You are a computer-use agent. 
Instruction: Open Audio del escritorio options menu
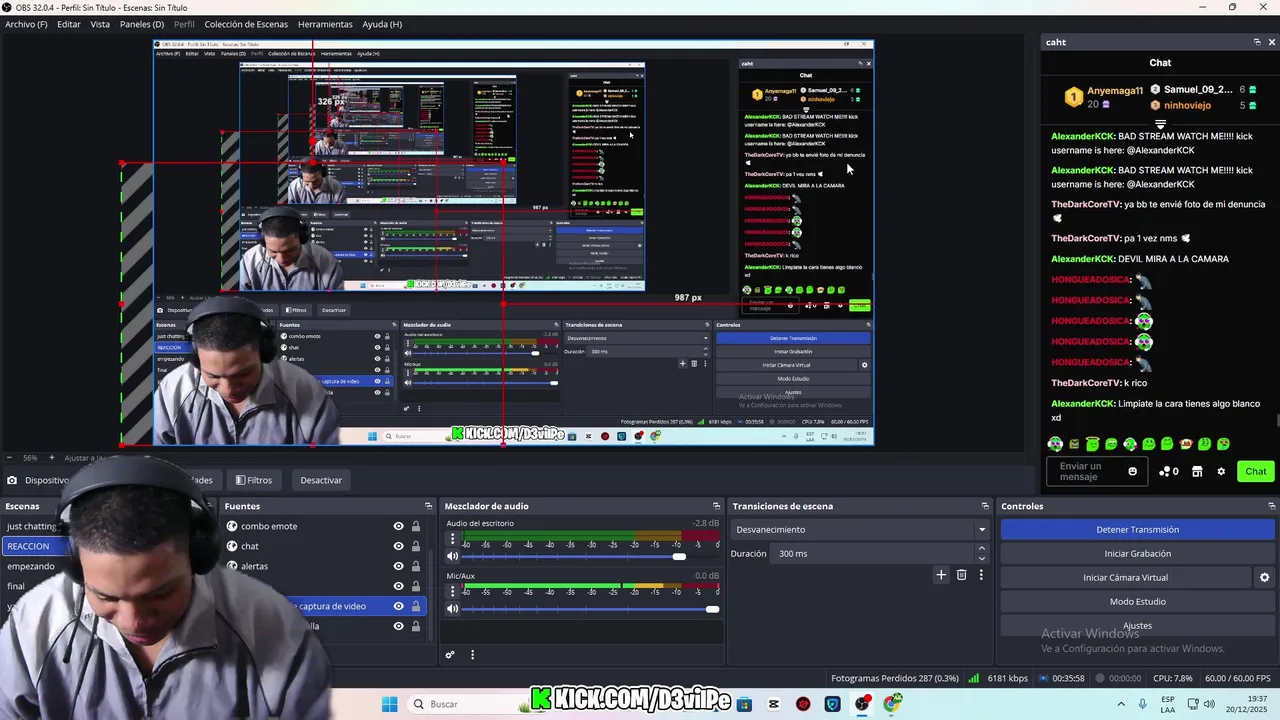click(x=452, y=539)
